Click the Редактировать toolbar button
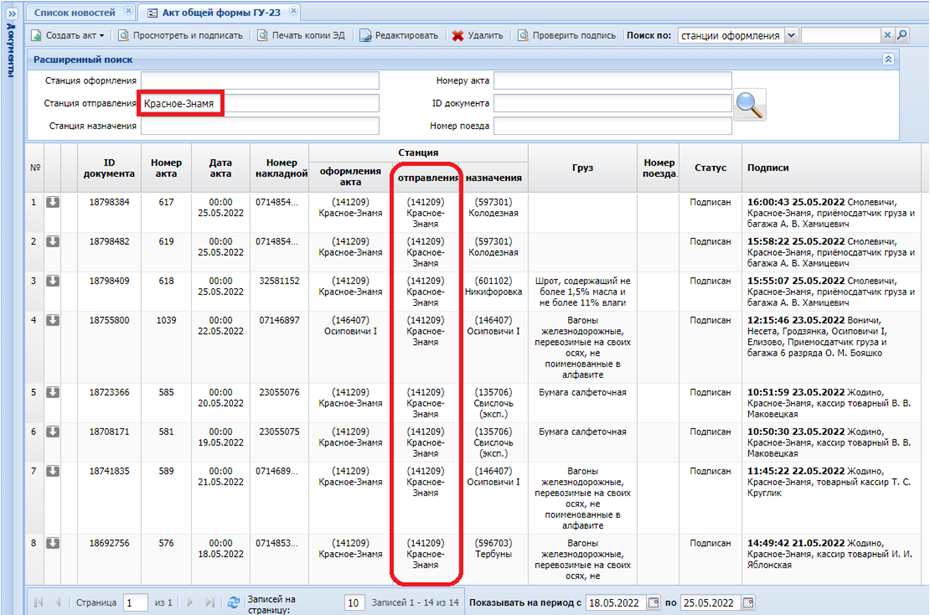The height and width of the screenshot is (615, 930). click(x=400, y=36)
